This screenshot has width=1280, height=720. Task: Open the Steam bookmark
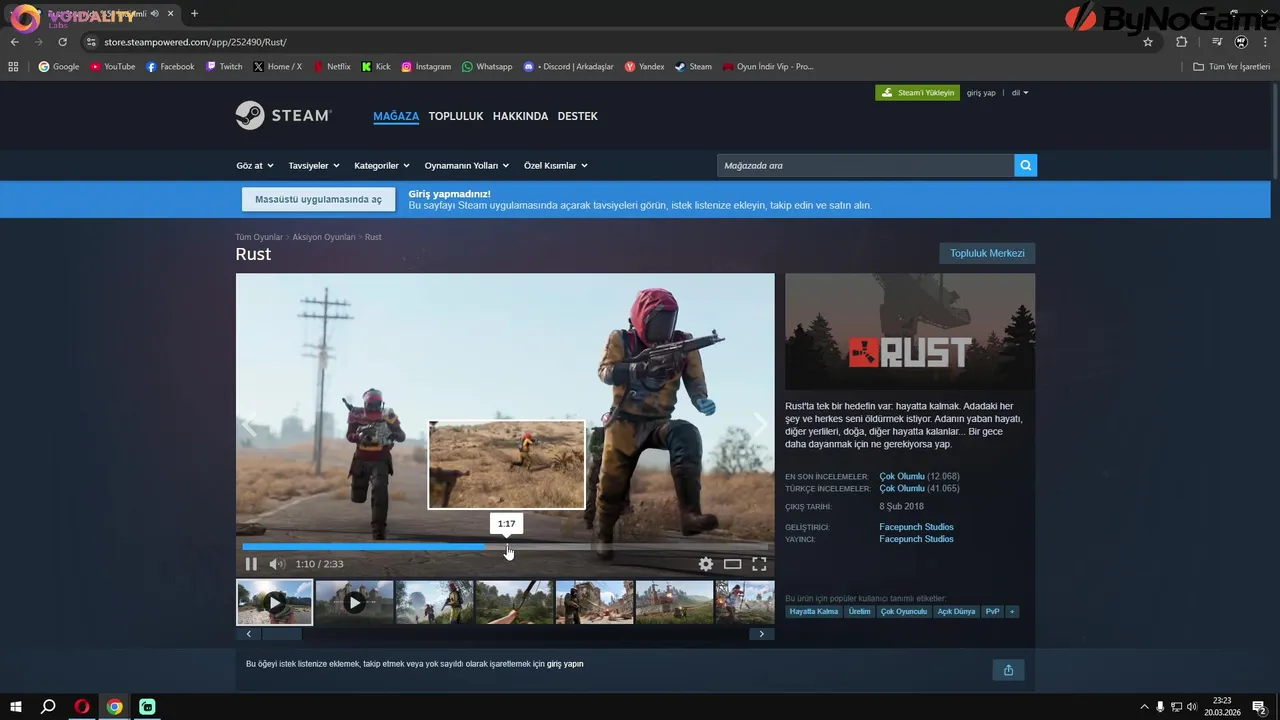point(693,67)
